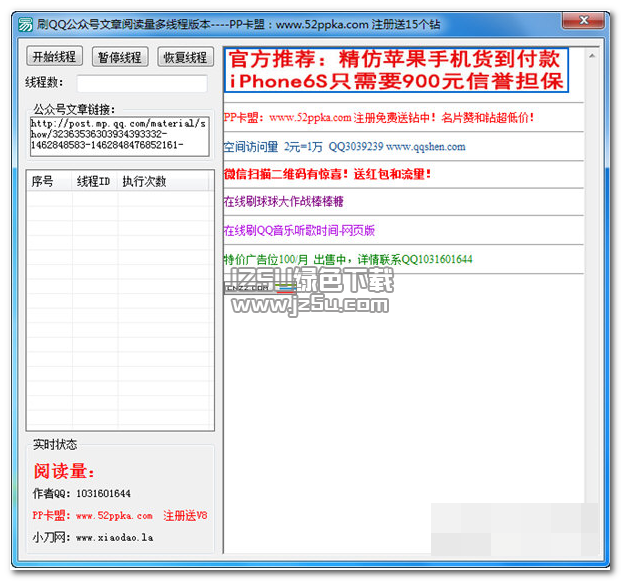The image size is (621, 581).
Task: Click the CNZZ.COM statistics icon
Action: tap(260, 288)
